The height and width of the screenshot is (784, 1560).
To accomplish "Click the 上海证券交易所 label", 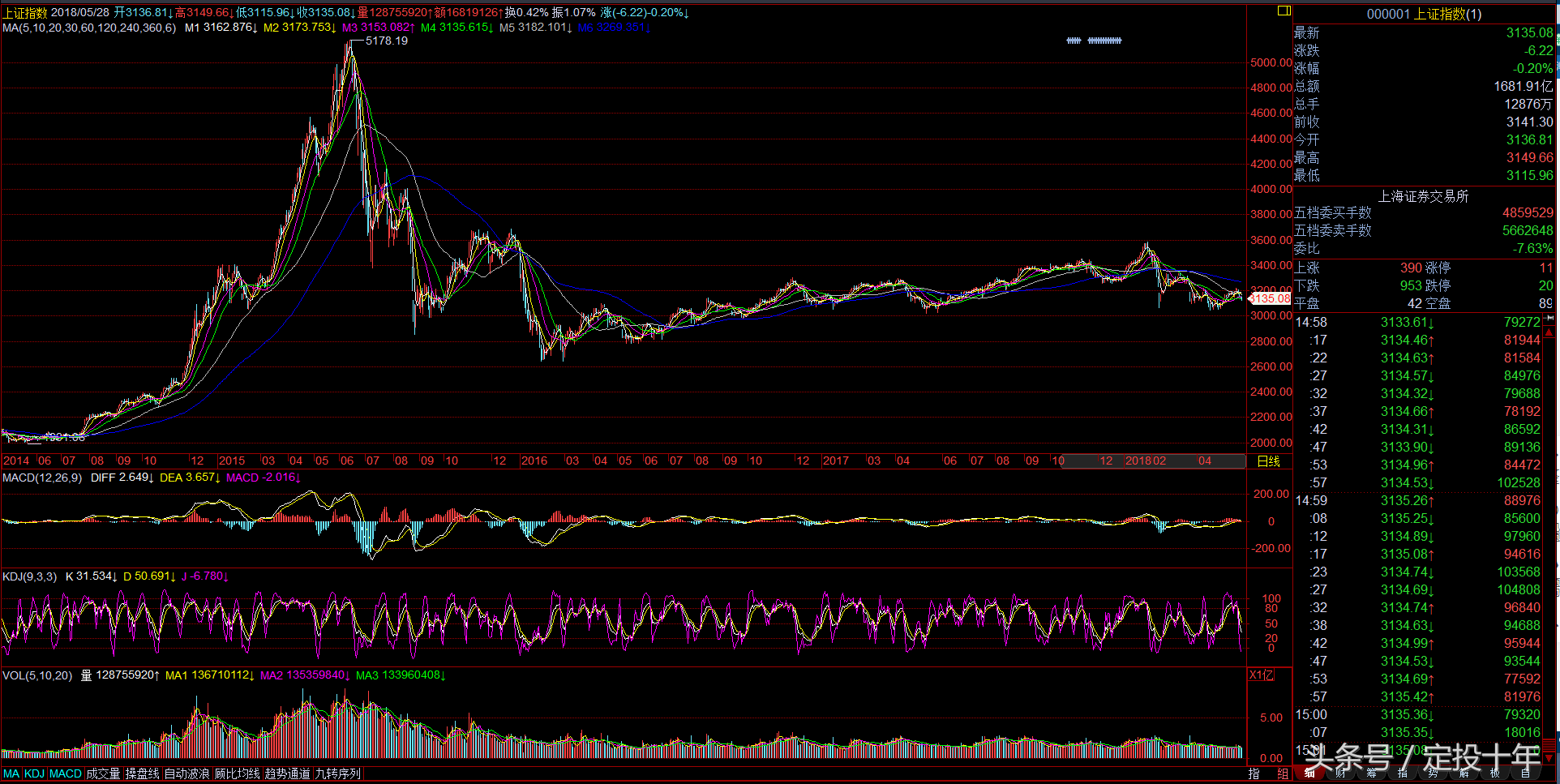I will (x=1424, y=196).
